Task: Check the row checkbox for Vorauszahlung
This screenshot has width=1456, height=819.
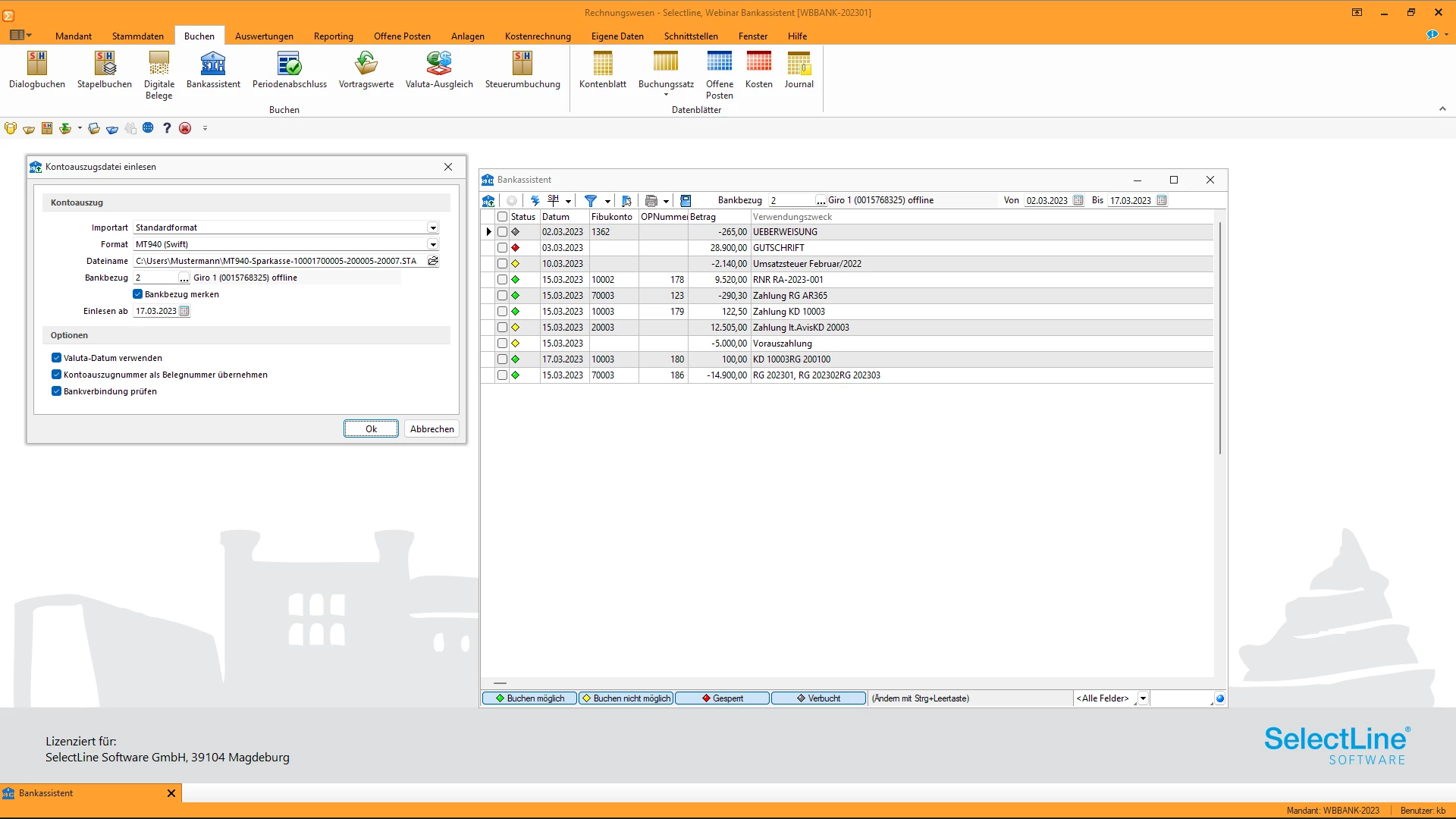Action: [x=502, y=344]
